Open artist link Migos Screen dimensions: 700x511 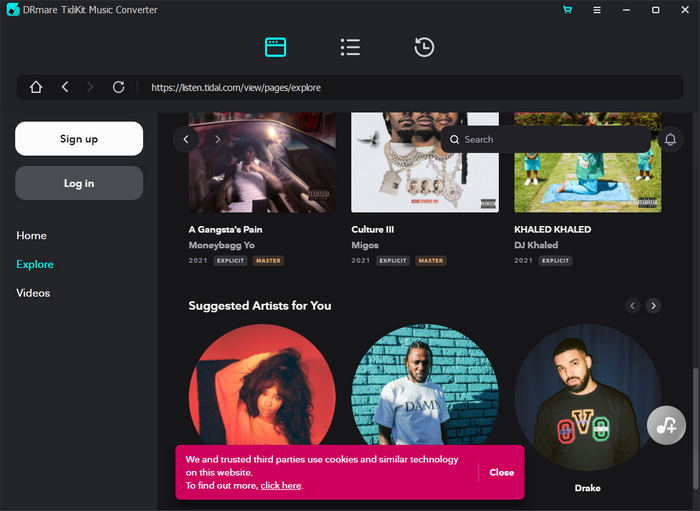point(365,245)
